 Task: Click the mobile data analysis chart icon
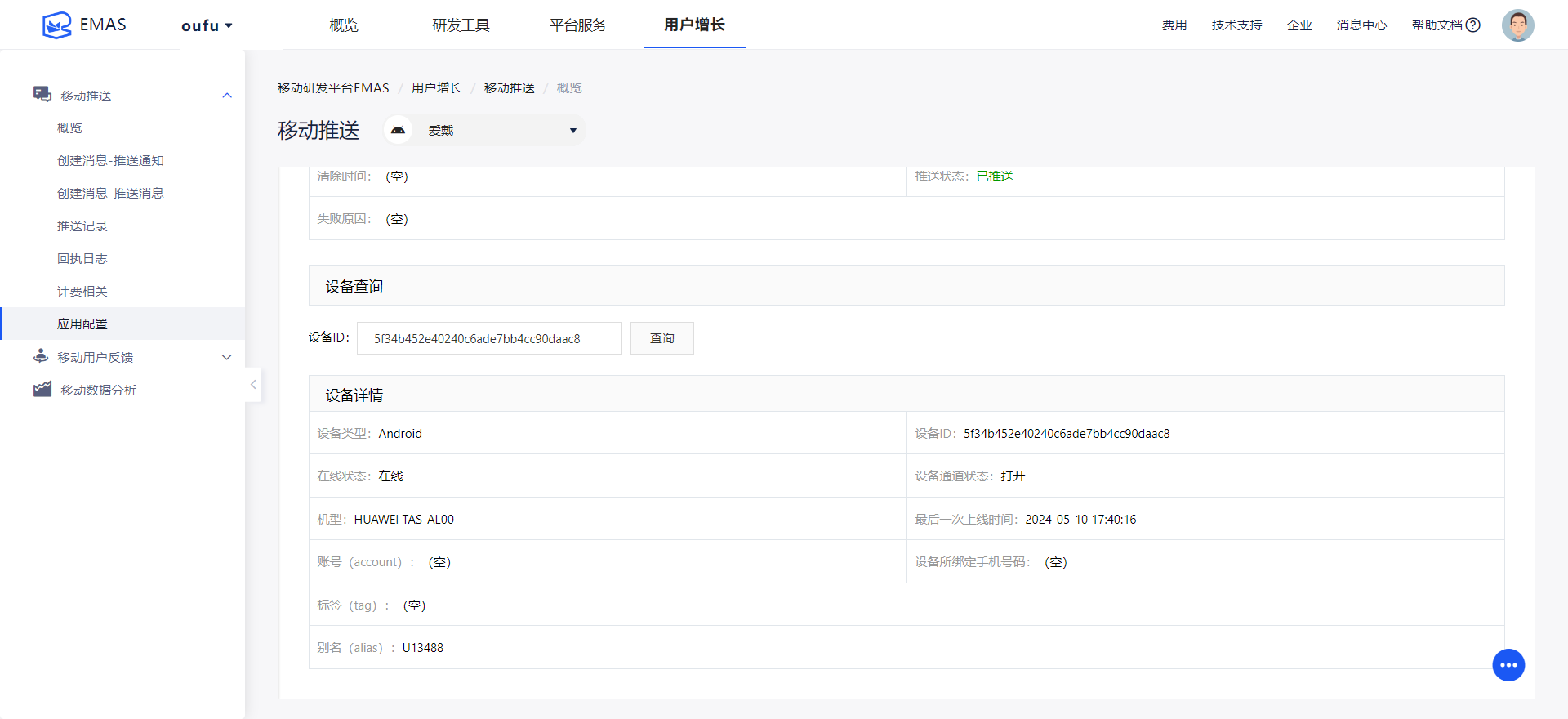click(x=42, y=389)
